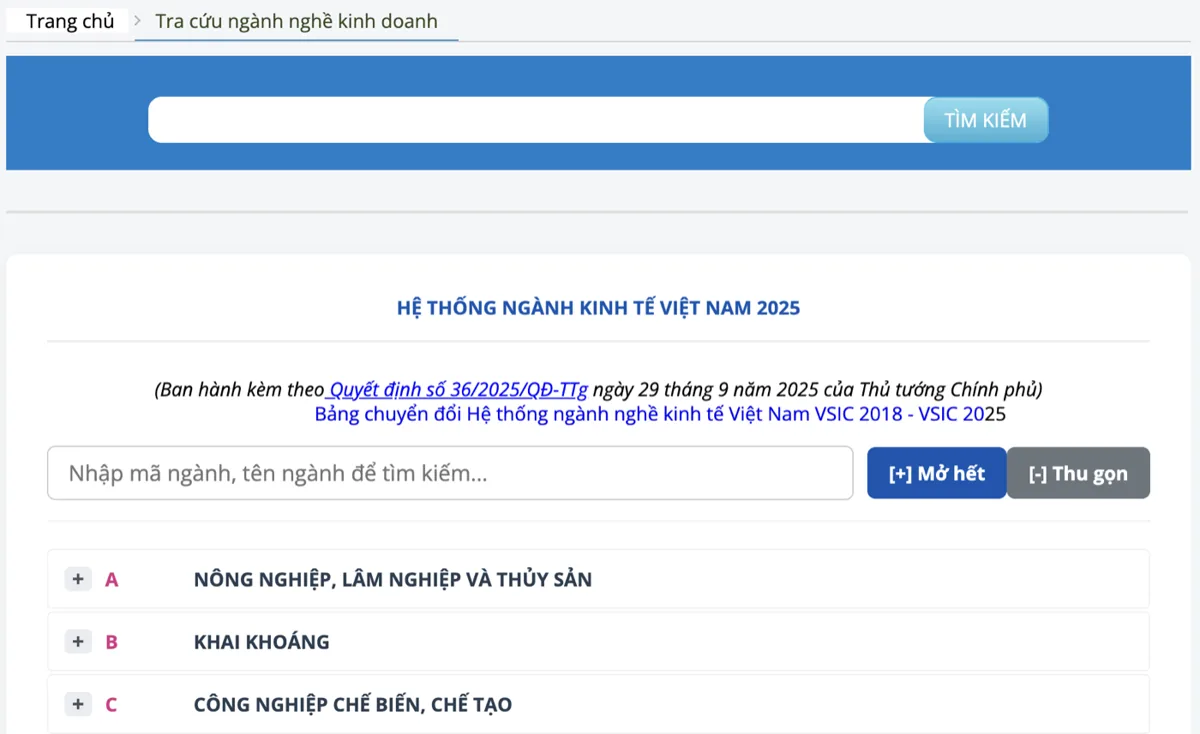Select NÔNG NGHIỆP, LÂM NGHIỆP VÀ THỦY SẢN row
Image resolution: width=1200 pixels, height=734 pixels.
[598, 579]
